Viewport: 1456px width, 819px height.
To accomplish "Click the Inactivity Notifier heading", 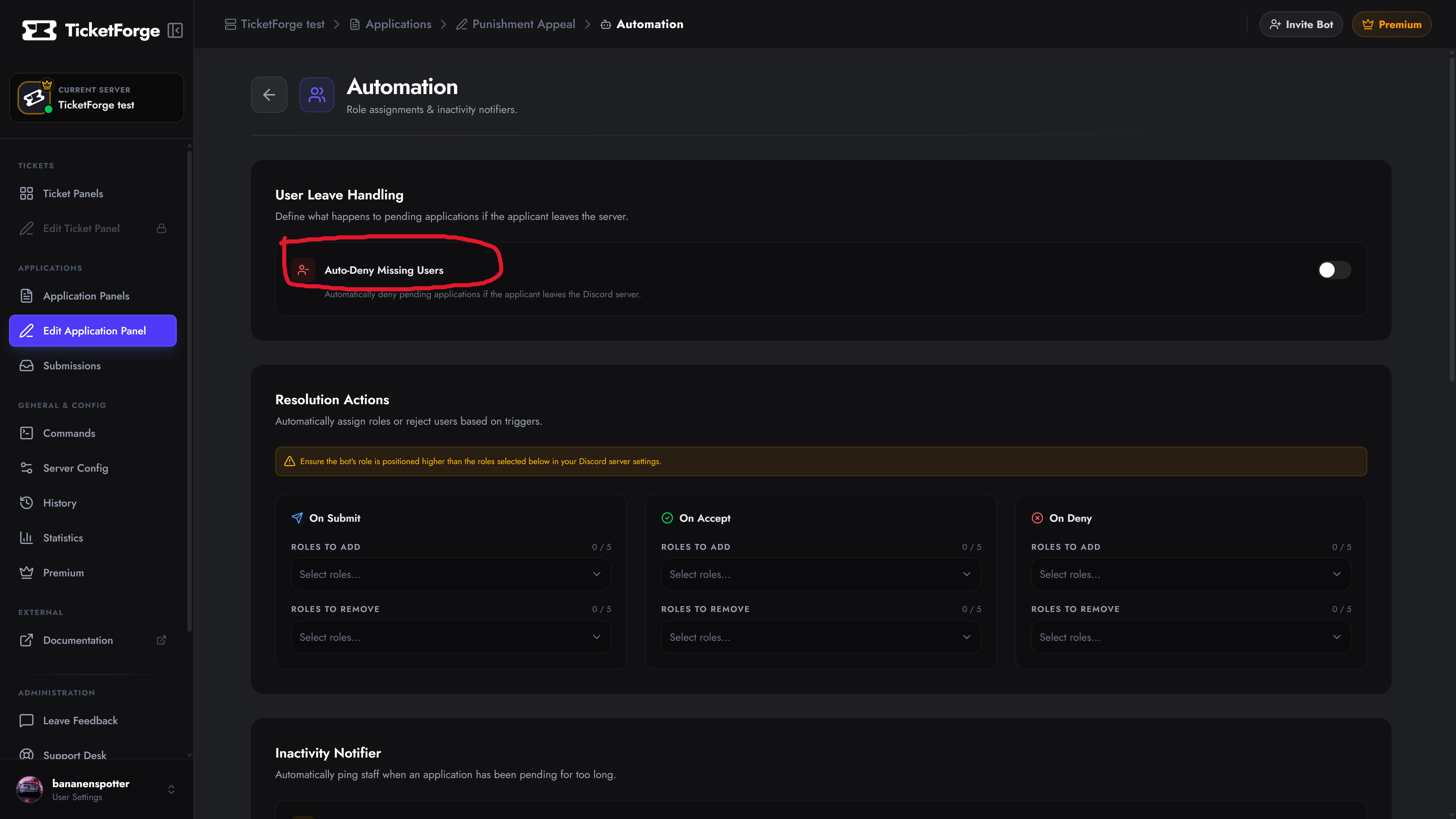I will (328, 753).
